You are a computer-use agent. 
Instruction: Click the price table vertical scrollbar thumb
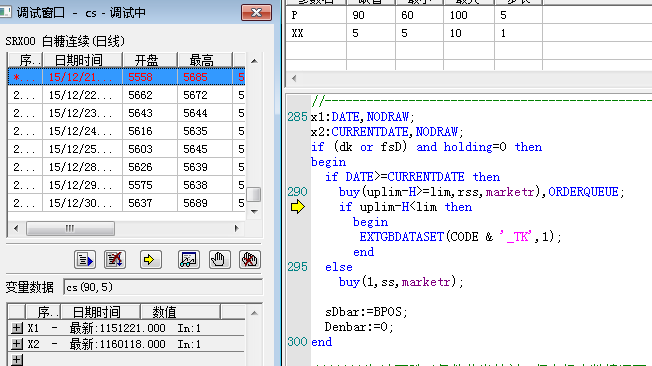[254, 194]
